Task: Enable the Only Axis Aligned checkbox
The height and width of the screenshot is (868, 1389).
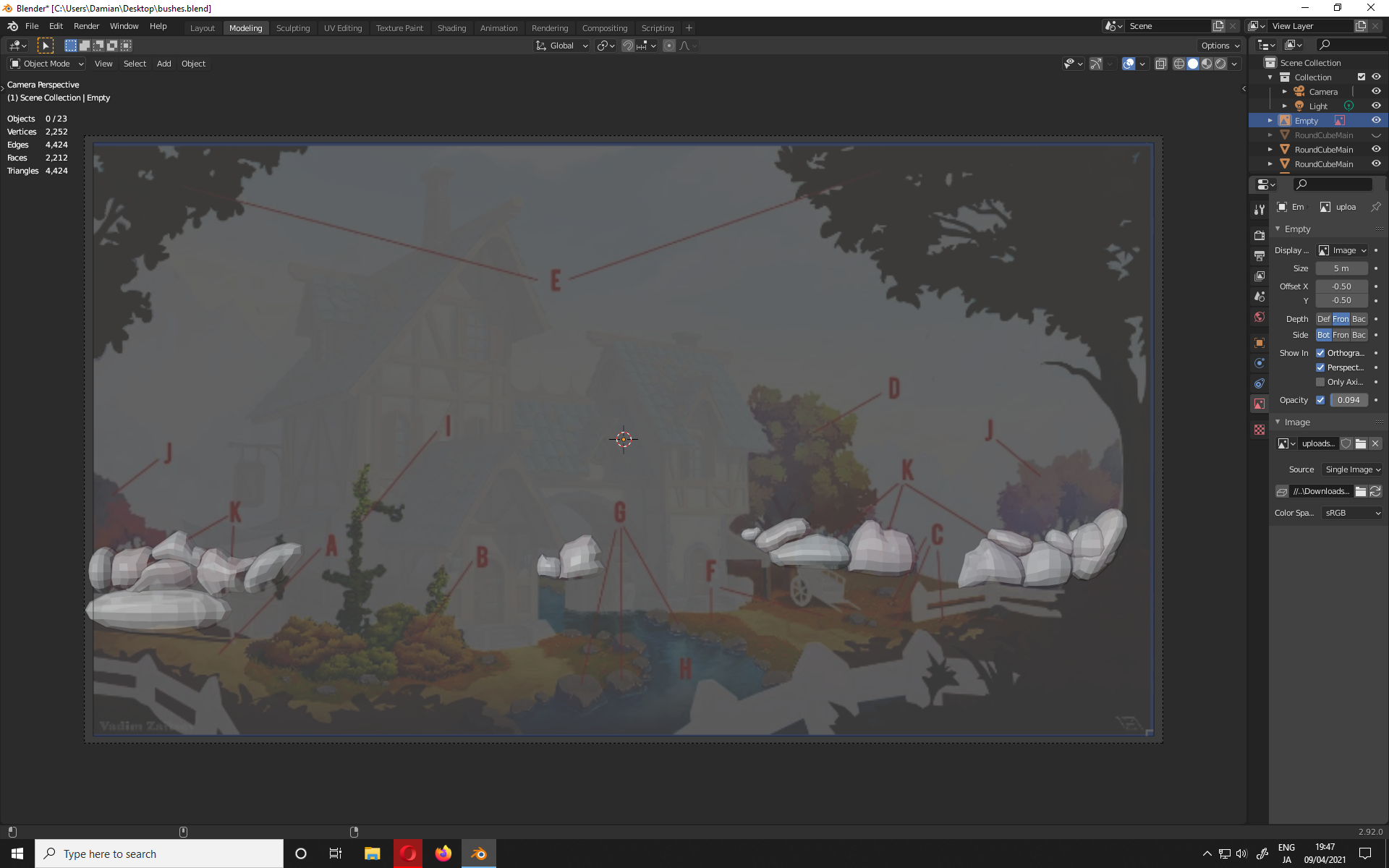Action: [x=1320, y=382]
